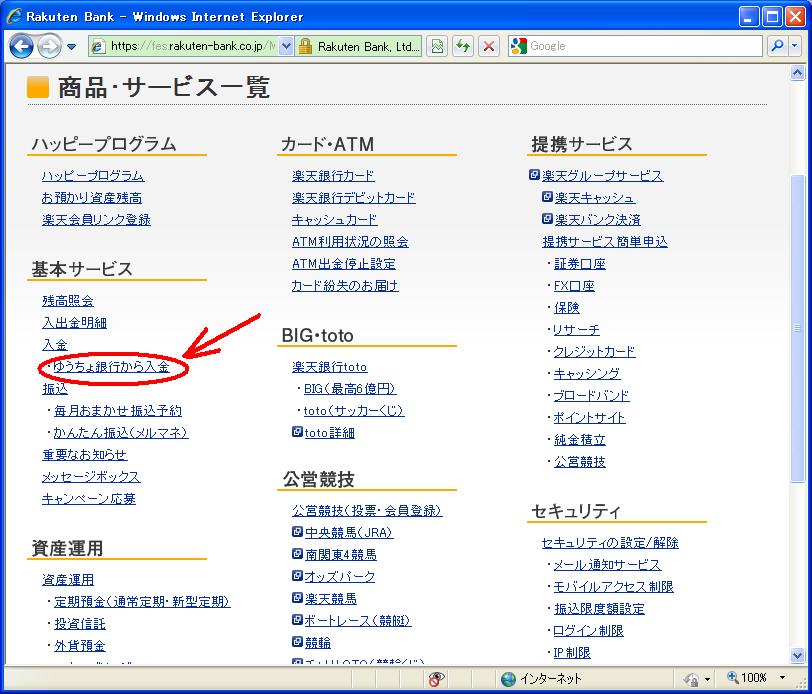Viewport: 812px width, 694px height.
Task: Open the 証券口座 link
Action: pos(579,264)
